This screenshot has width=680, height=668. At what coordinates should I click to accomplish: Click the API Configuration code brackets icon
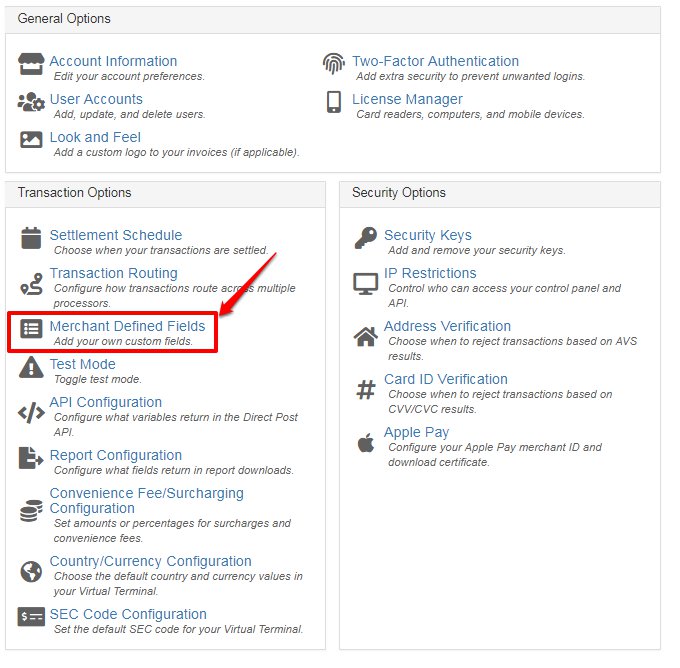click(31, 413)
